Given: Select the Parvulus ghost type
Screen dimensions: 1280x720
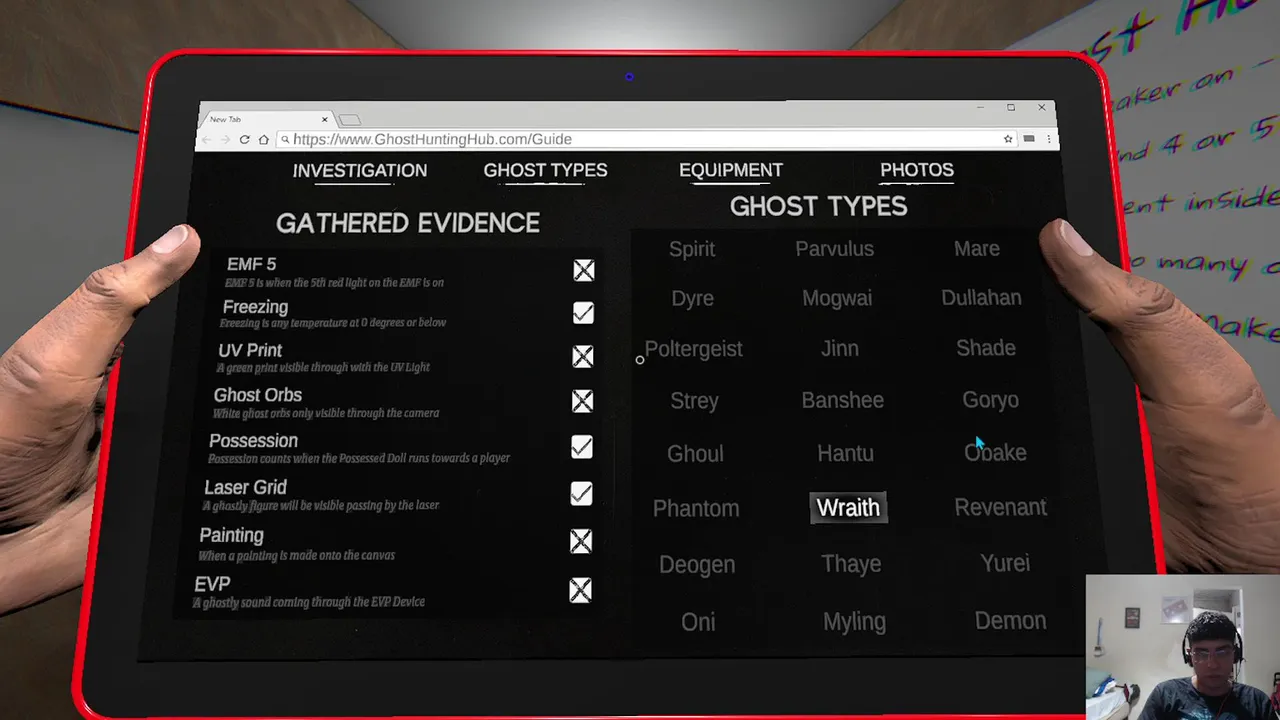Looking at the screenshot, I should 835,249.
